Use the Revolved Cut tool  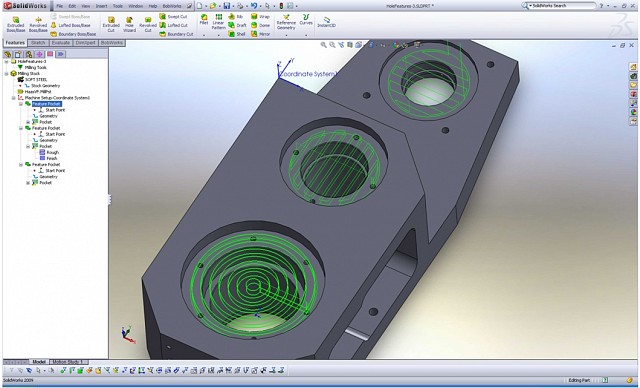click(148, 24)
